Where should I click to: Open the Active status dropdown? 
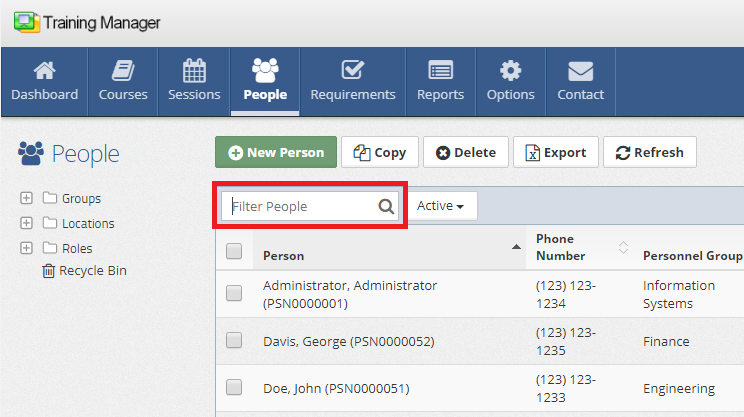441,206
